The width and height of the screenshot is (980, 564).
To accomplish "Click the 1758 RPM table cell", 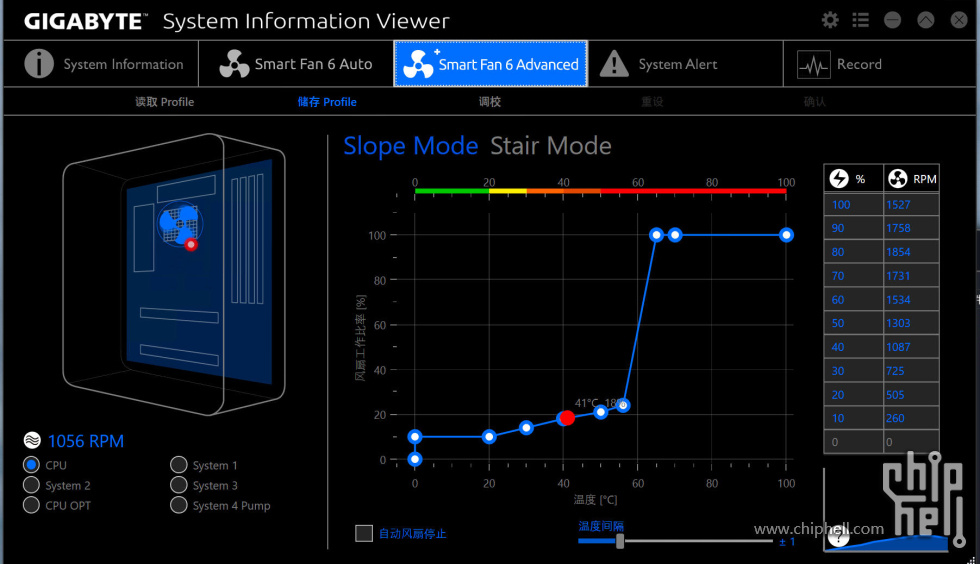I will click(911, 228).
